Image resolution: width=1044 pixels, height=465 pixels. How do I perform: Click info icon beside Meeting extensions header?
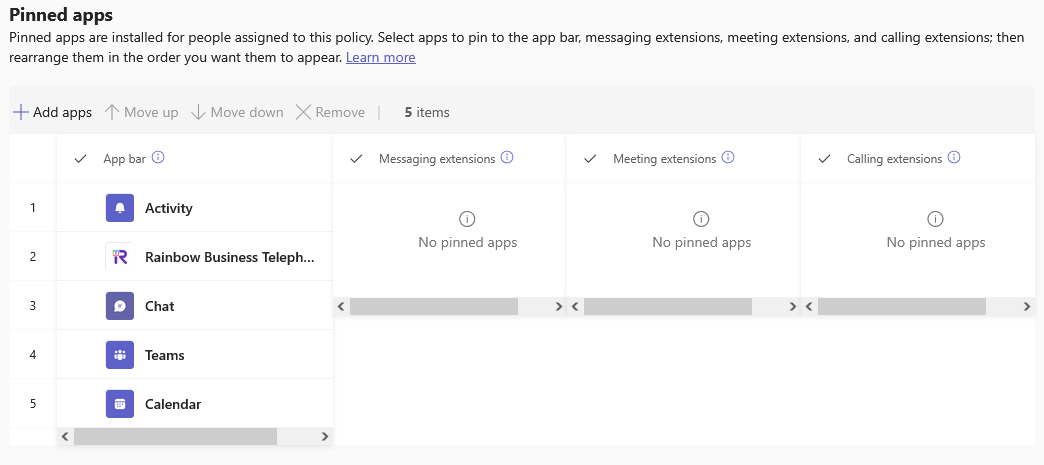click(728, 158)
